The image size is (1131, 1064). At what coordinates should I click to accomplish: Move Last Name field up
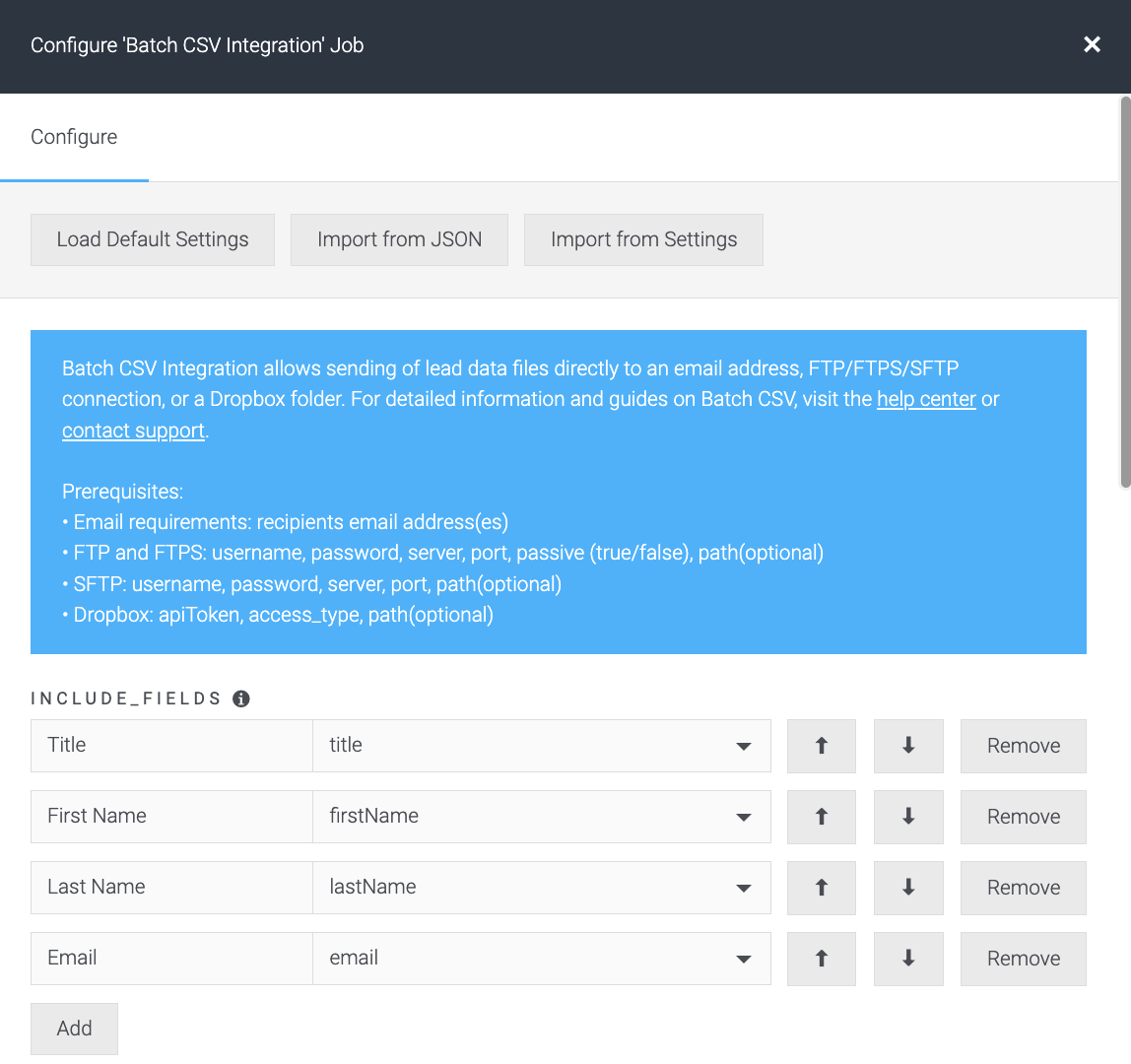(821, 888)
